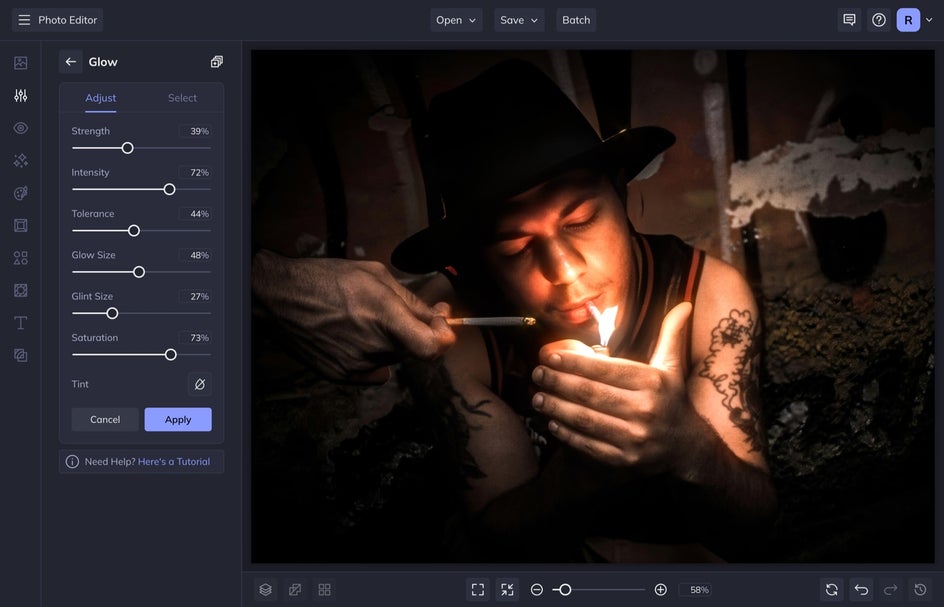Open the eye Touch Up sidebar icon
Screen dimensions: 944x607
point(20,128)
